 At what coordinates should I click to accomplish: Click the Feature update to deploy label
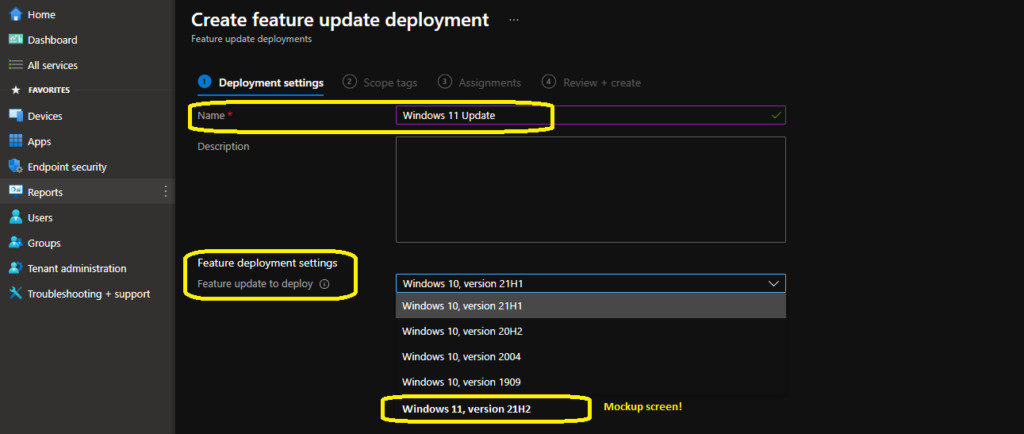(x=255, y=284)
